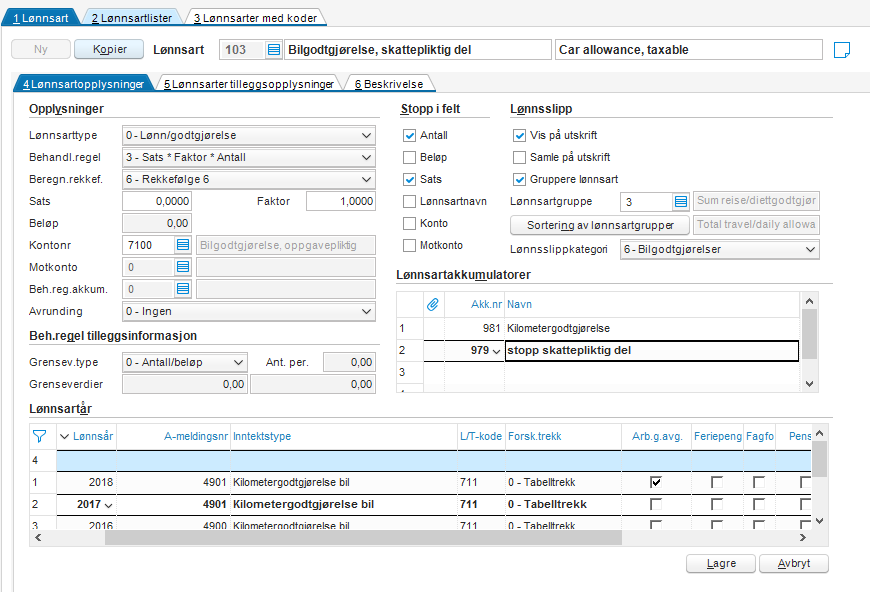Open the 5 Lønnsarter tilleggsopplysninger tab
The width and height of the screenshot is (870, 592).
pyautogui.click(x=249, y=84)
